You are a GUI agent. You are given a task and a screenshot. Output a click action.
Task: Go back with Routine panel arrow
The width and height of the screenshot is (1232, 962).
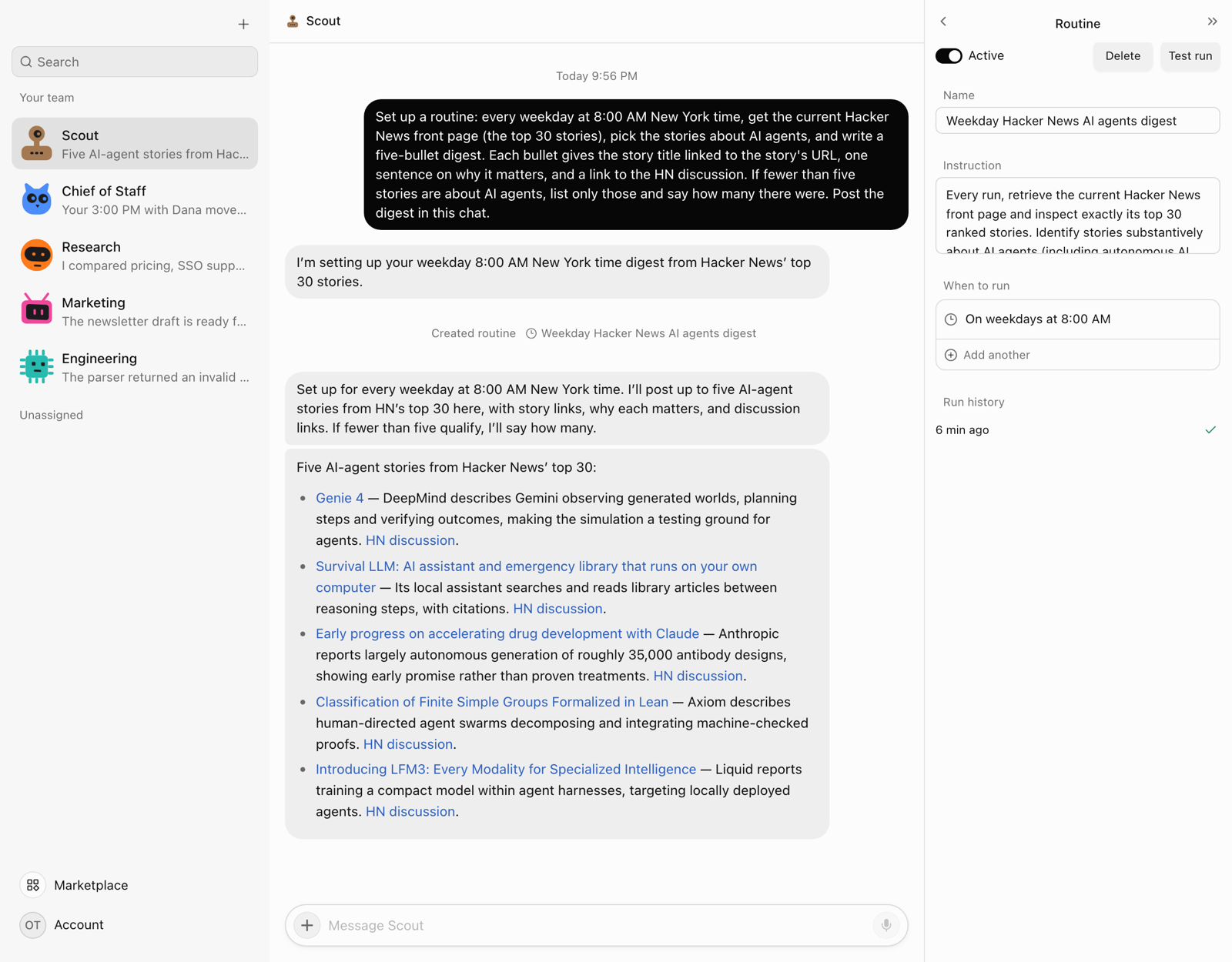(943, 22)
